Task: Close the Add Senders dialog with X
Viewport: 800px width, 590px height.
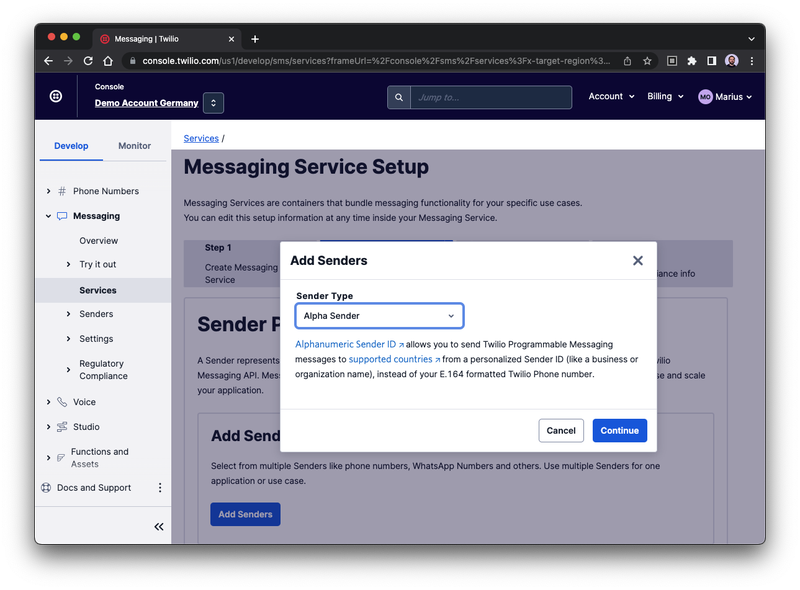Action: (637, 260)
